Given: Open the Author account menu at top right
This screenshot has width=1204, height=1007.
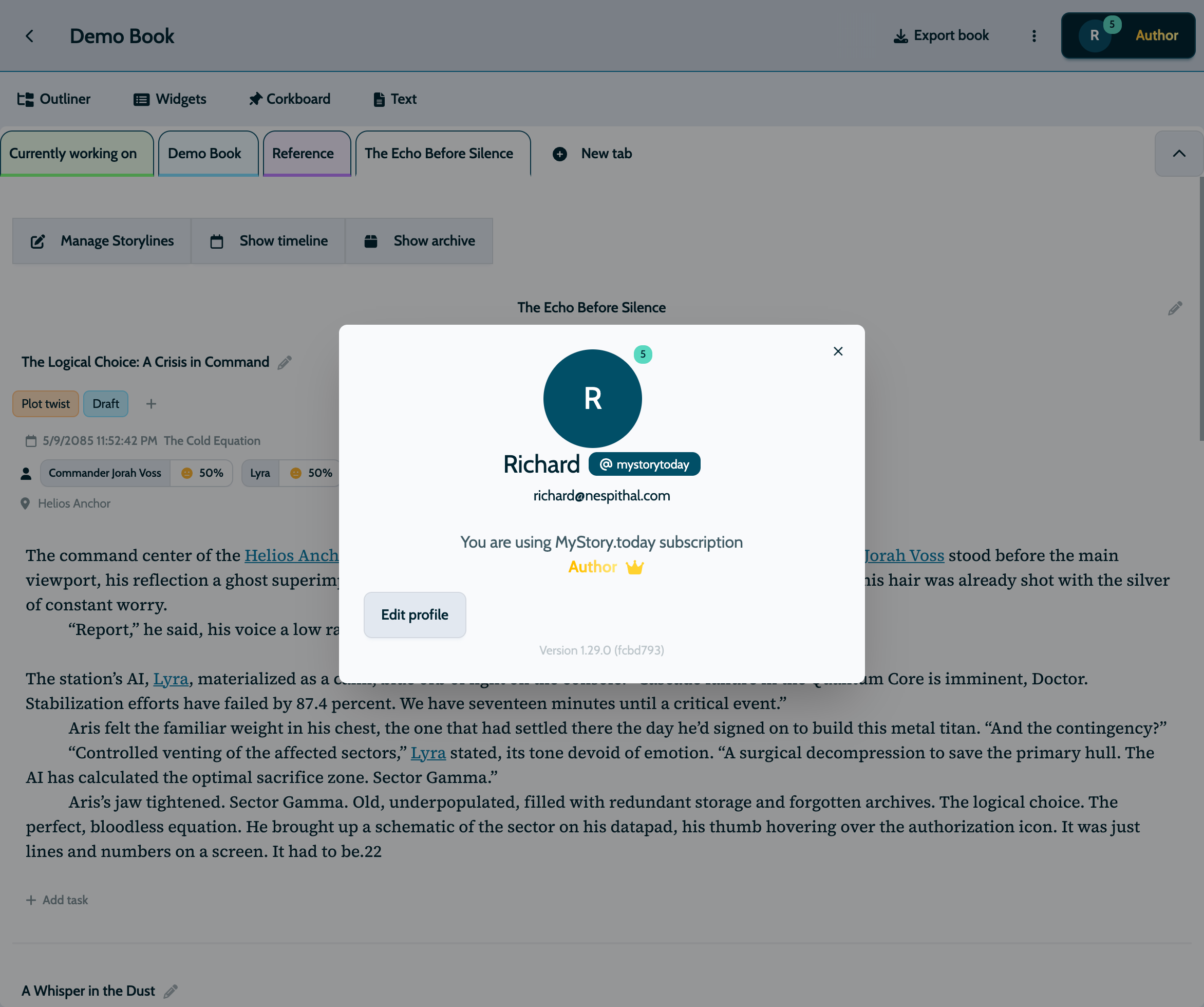Looking at the screenshot, I should [1128, 35].
